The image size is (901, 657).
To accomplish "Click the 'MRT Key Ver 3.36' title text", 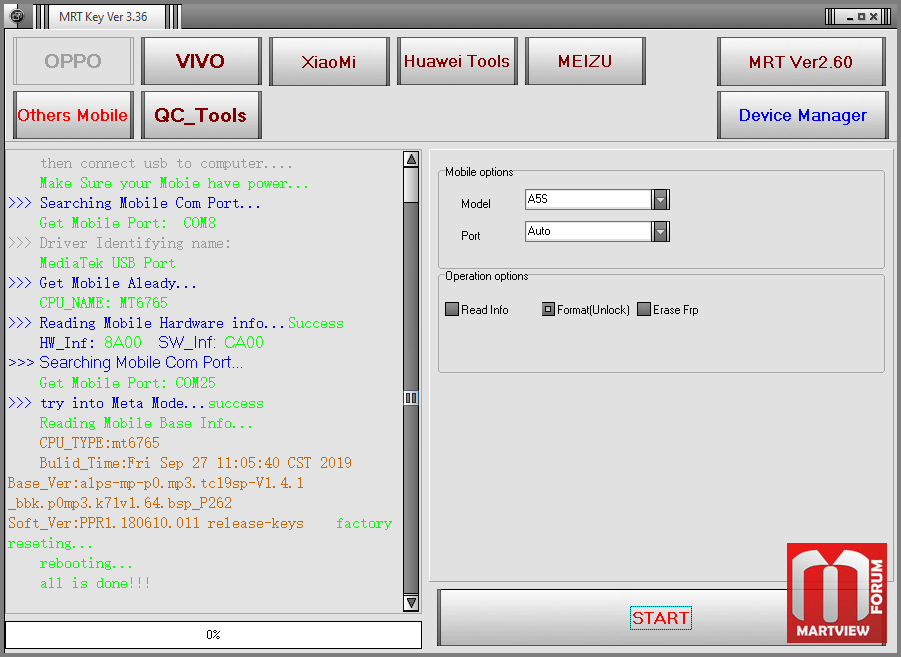I will pos(103,17).
